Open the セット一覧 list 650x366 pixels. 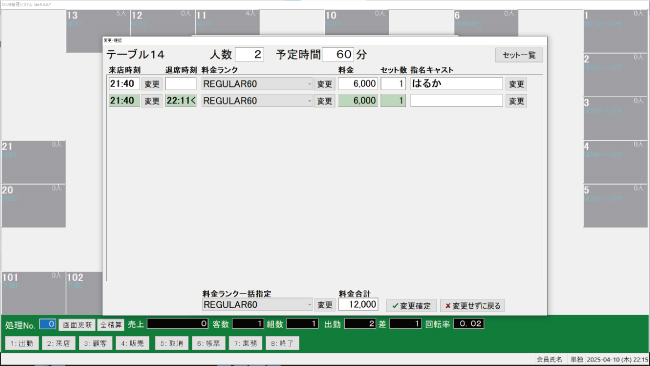519,55
